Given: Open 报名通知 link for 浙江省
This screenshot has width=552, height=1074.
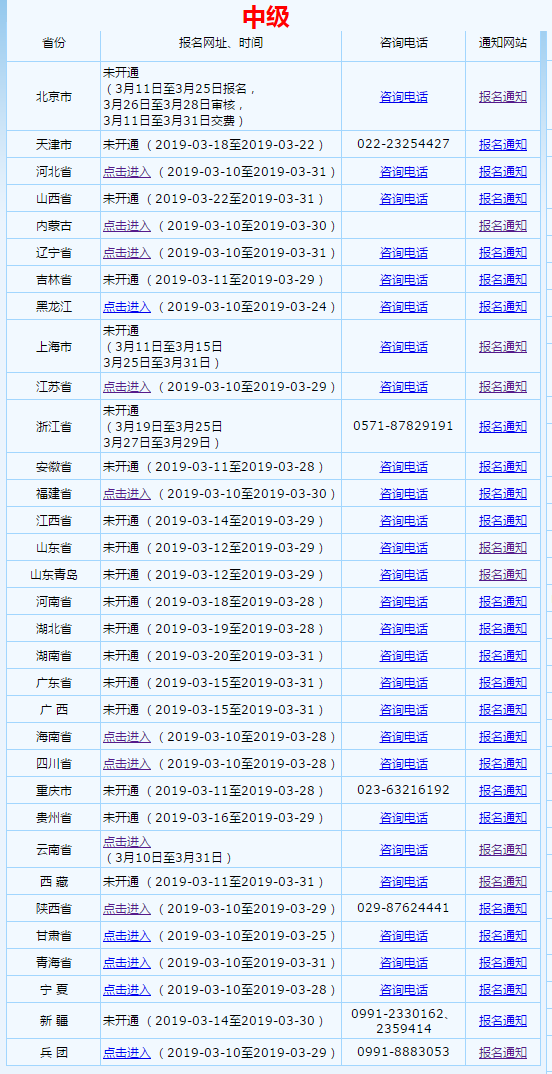Looking at the screenshot, I should [x=503, y=427].
